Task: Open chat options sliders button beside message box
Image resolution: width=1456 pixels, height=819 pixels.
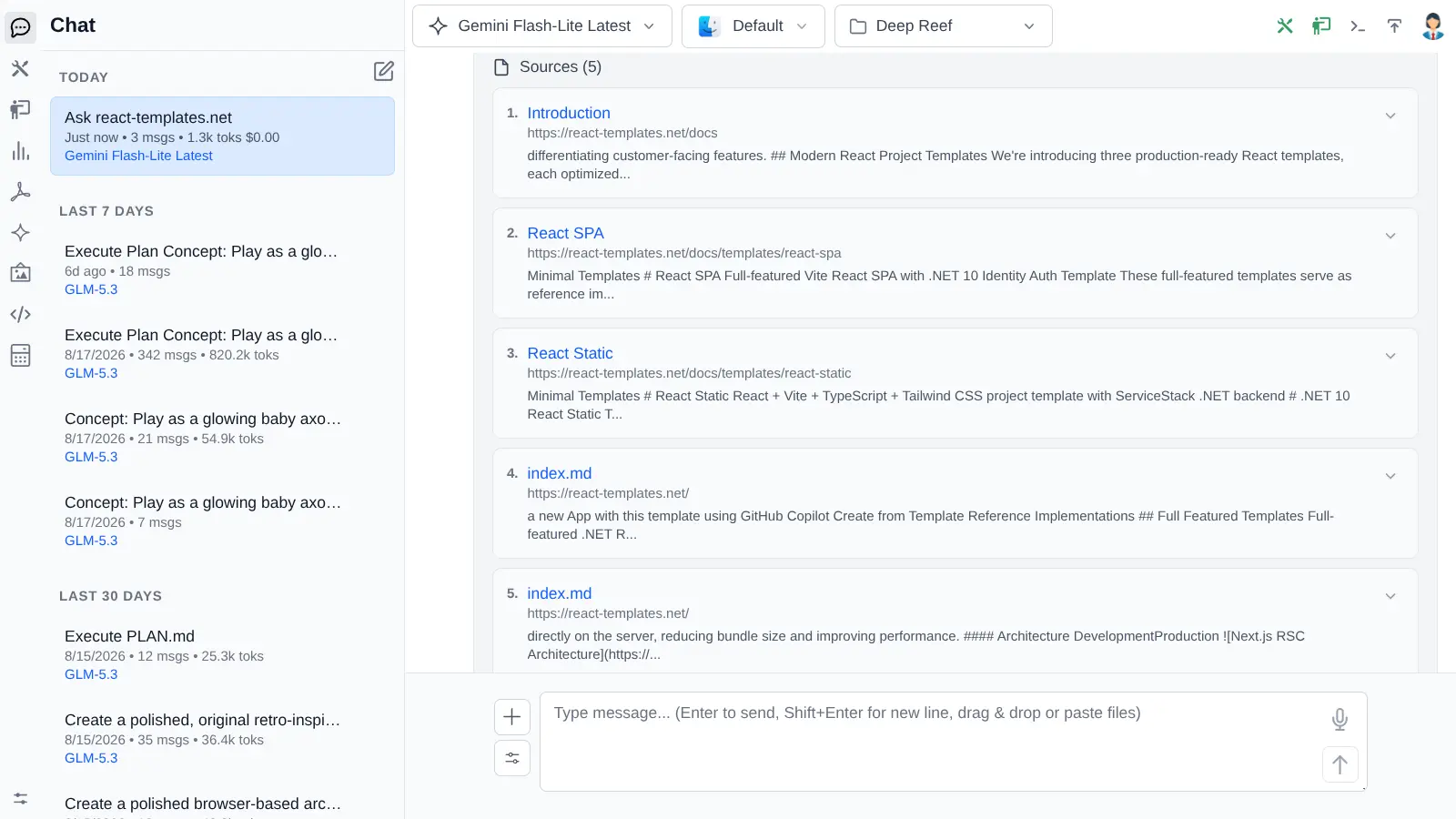Action: click(x=512, y=758)
